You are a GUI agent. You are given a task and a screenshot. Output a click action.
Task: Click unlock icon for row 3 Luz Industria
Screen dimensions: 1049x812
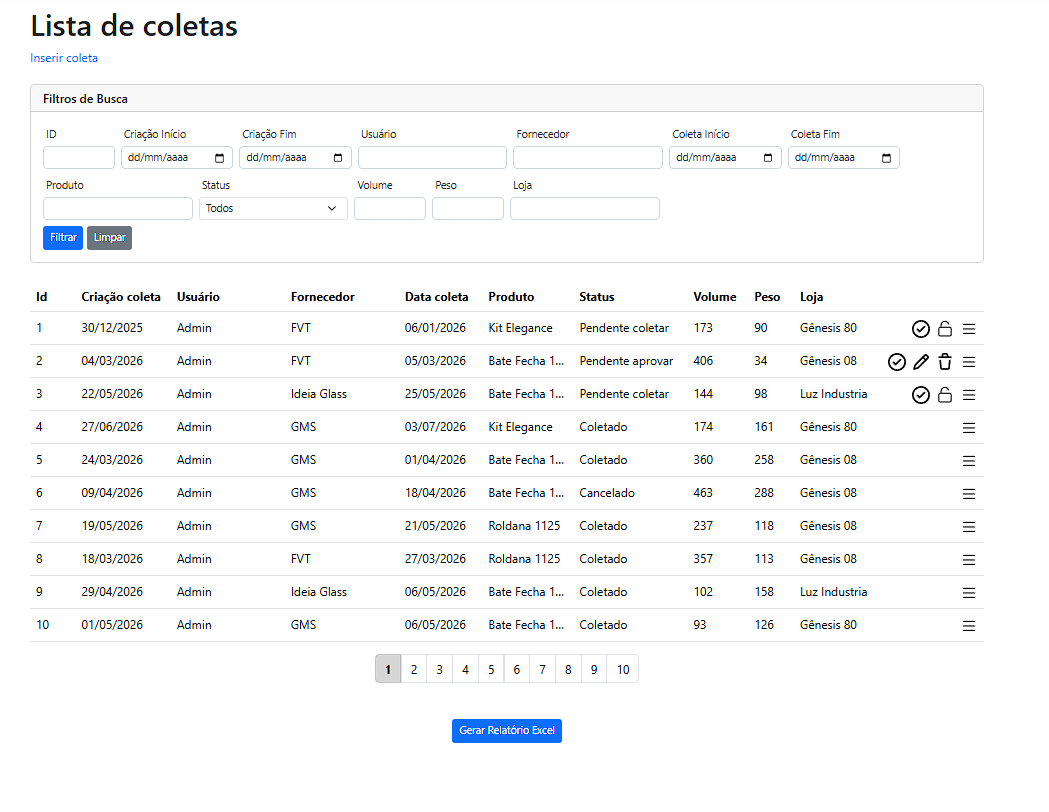pos(945,395)
